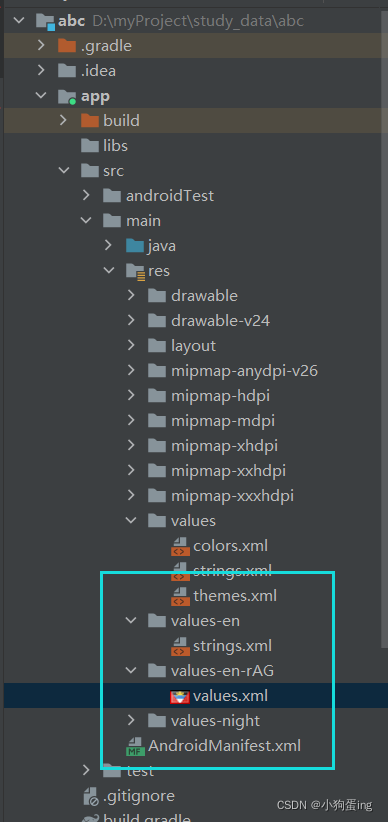
Task: Collapse the values folder arrow
Action: click(x=131, y=521)
